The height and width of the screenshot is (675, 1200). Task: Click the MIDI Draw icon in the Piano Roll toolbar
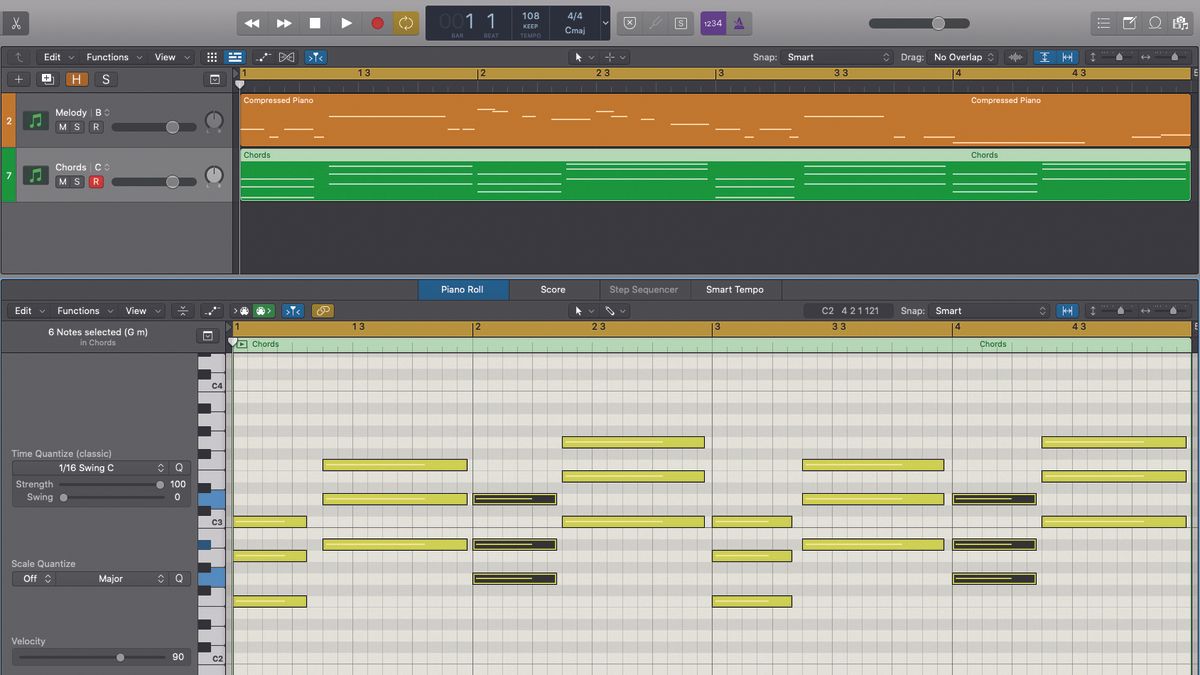[212, 311]
